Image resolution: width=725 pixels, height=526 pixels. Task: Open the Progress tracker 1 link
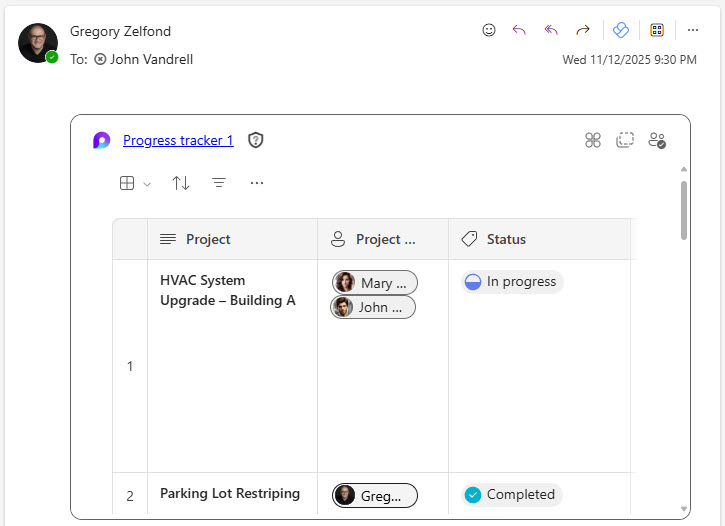tap(178, 140)
